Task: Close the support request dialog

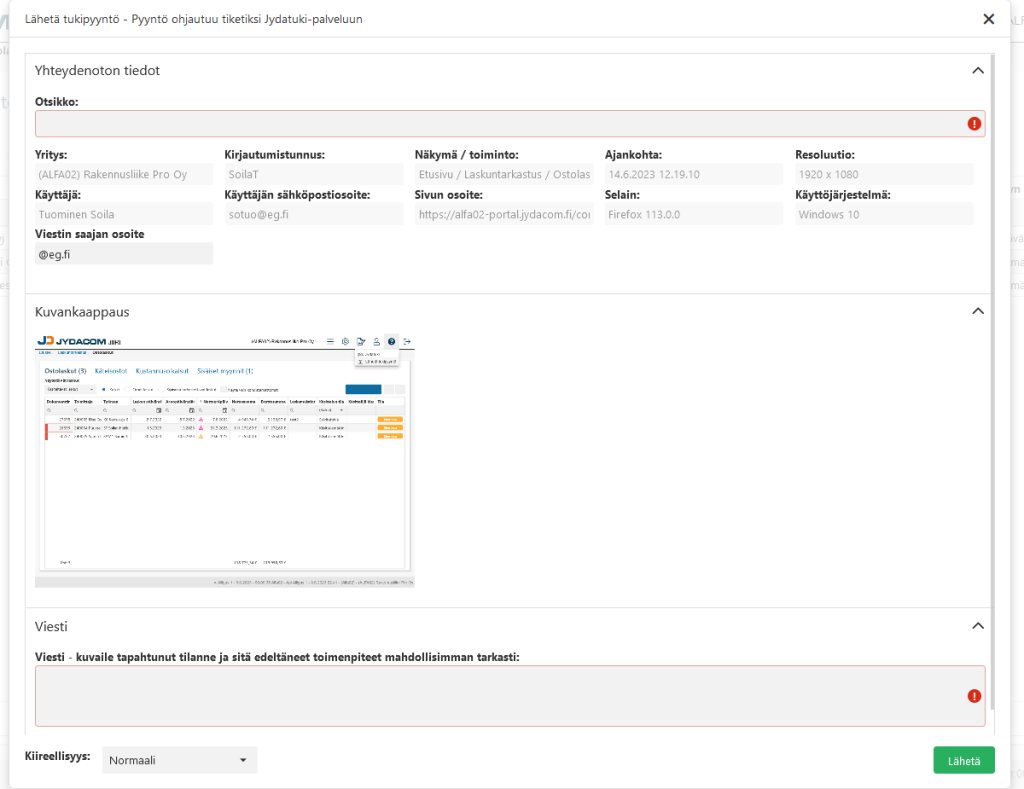Action: point(988,20)
